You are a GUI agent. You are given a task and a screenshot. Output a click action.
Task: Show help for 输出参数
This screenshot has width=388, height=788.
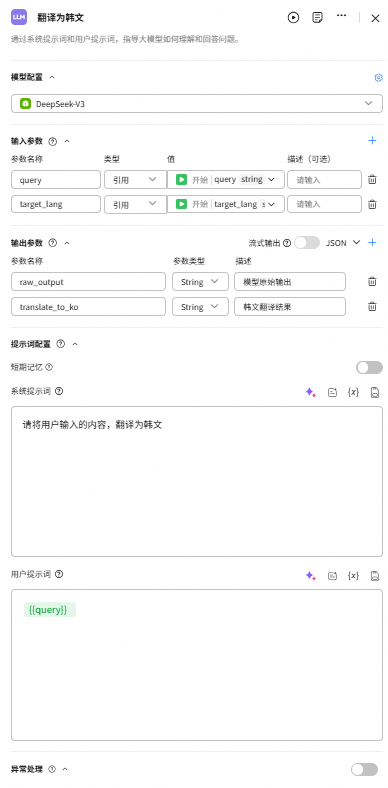click(53, 243)
